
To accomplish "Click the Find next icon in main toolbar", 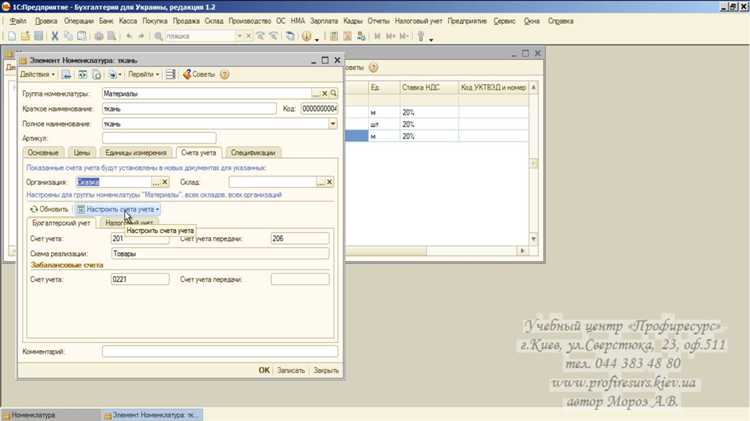I will (x=261, y=36).
